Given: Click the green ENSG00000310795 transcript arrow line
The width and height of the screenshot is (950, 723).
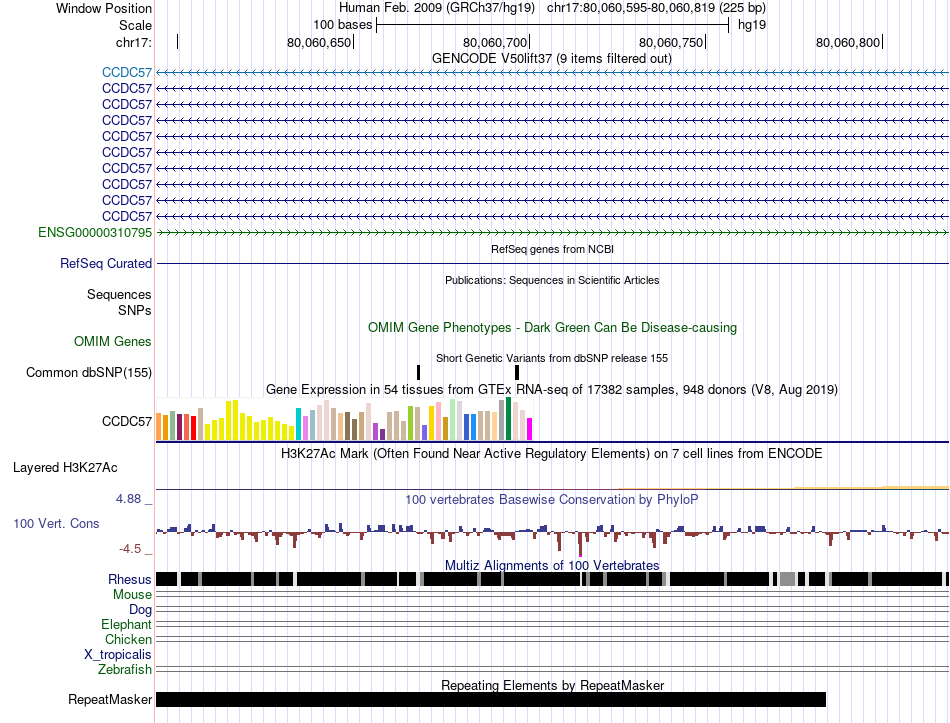Looking at the screenshot, I should [552, 233].
